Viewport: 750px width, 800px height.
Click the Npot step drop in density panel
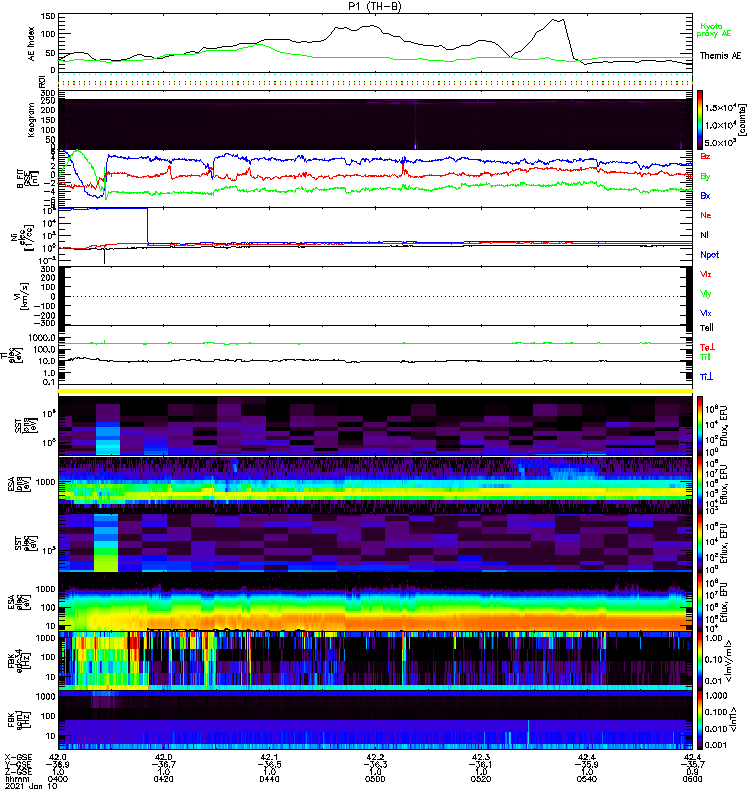pos(147,226)
